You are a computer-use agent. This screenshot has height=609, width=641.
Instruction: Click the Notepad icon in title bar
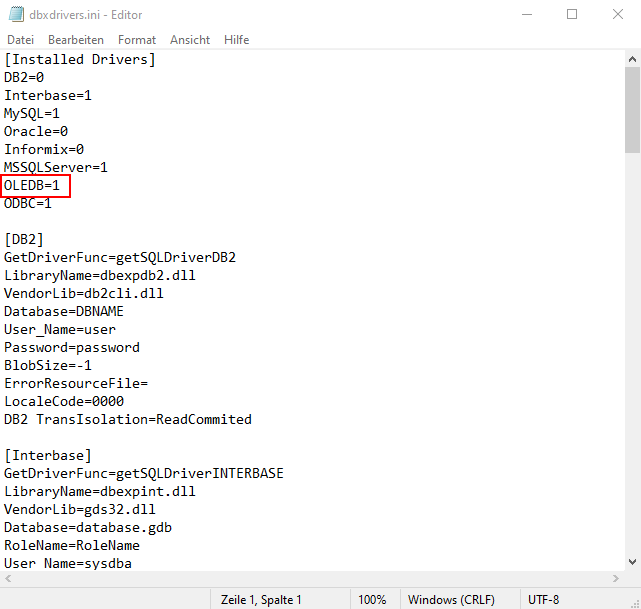pos(15,15)
